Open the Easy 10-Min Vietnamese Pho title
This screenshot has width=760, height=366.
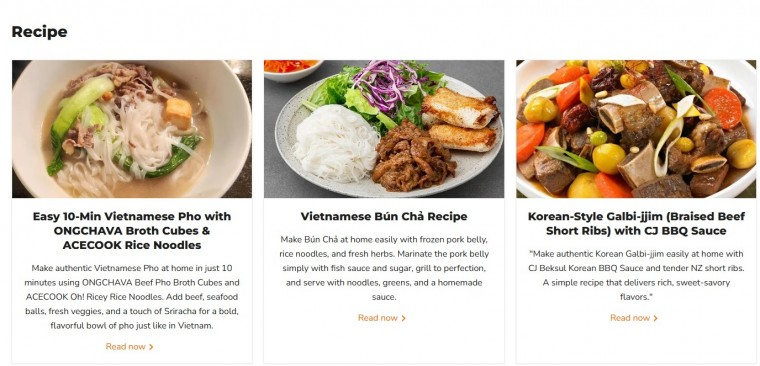[x=132, y=231]
